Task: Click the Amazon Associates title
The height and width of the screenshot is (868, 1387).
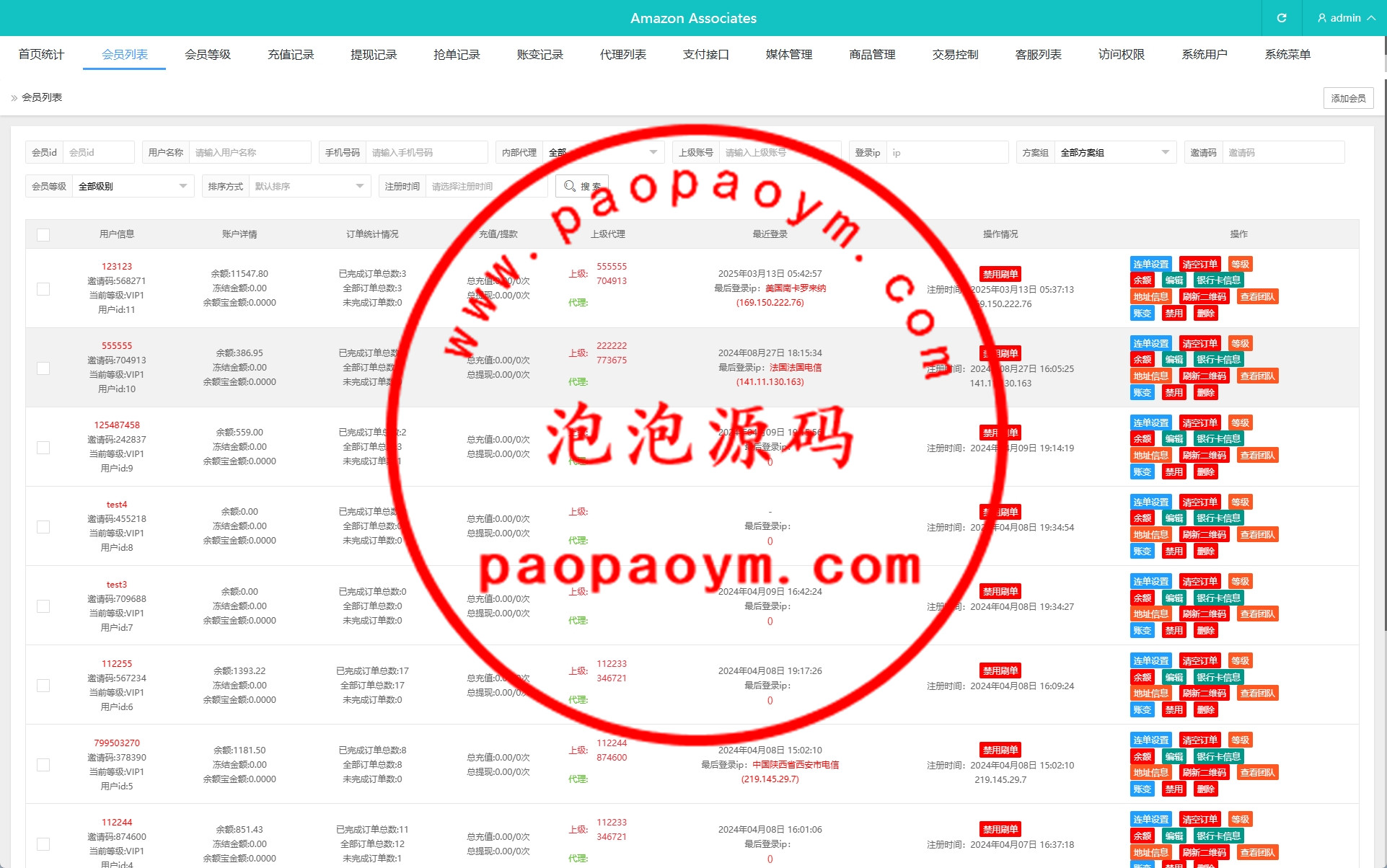Action: 693,18
